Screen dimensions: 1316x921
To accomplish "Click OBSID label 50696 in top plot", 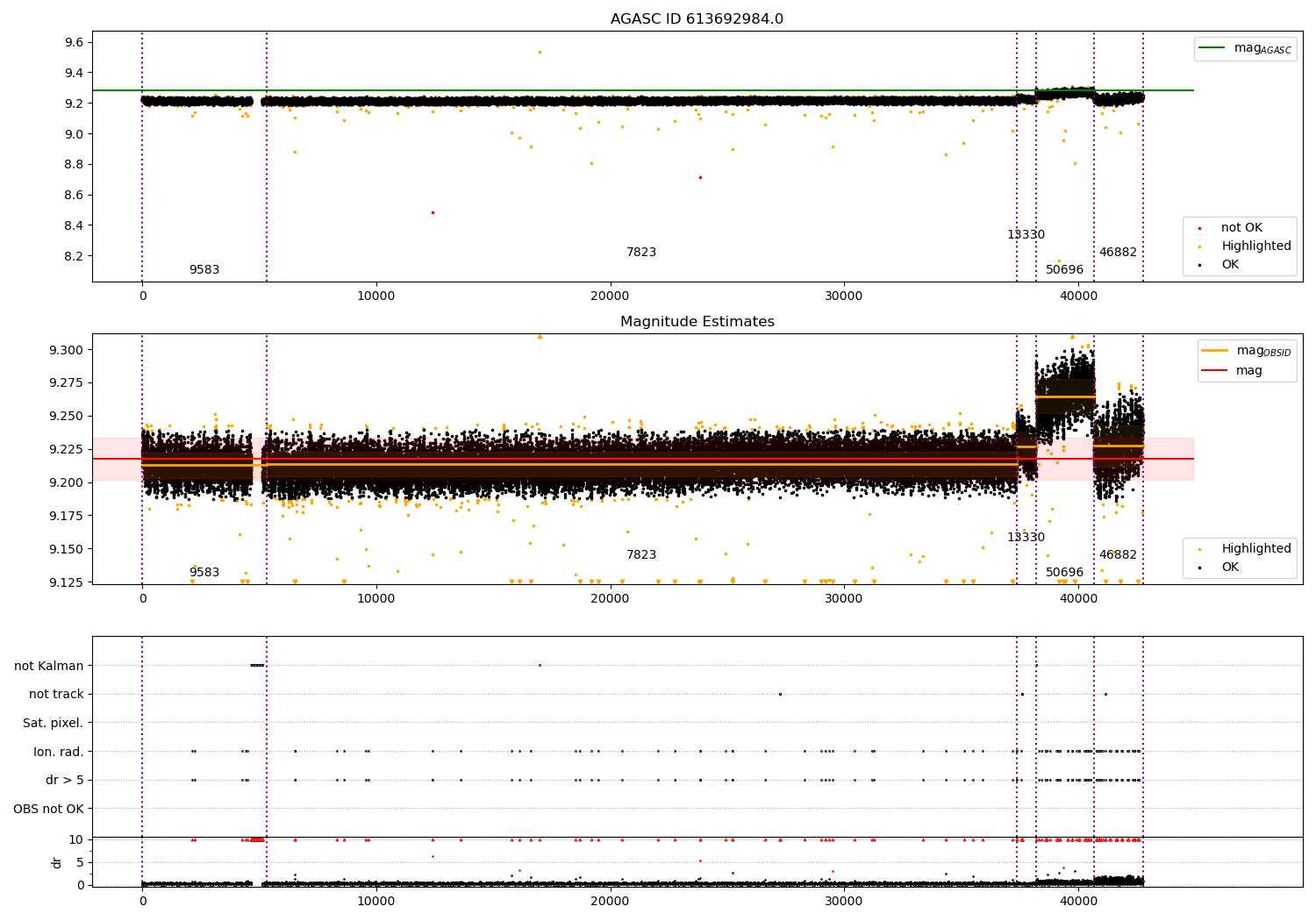I will pos(1064,270).
